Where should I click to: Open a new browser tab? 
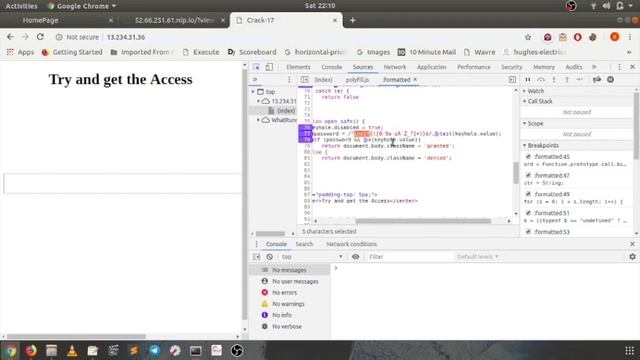coord(352,20)
